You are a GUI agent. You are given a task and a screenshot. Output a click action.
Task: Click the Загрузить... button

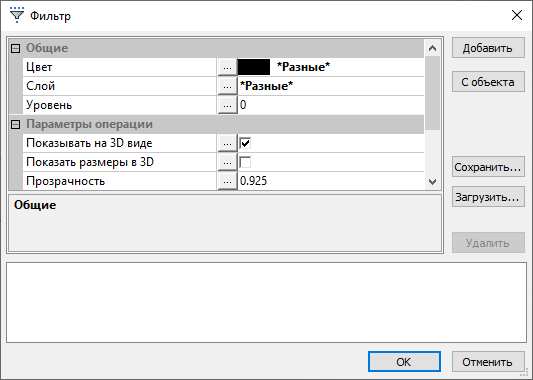(x=488, y=197)
